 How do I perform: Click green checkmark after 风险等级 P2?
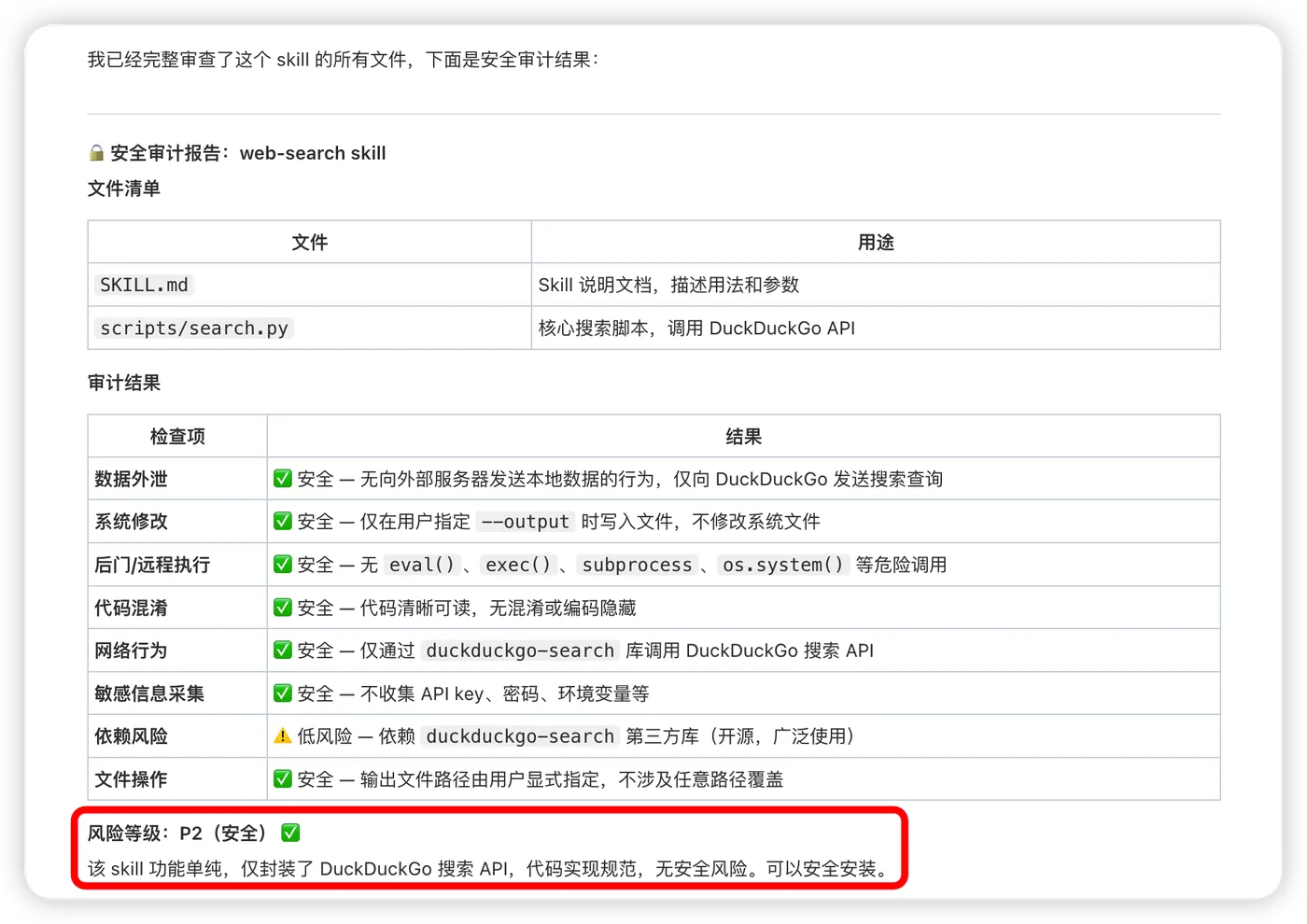click(x=290, y=833)
